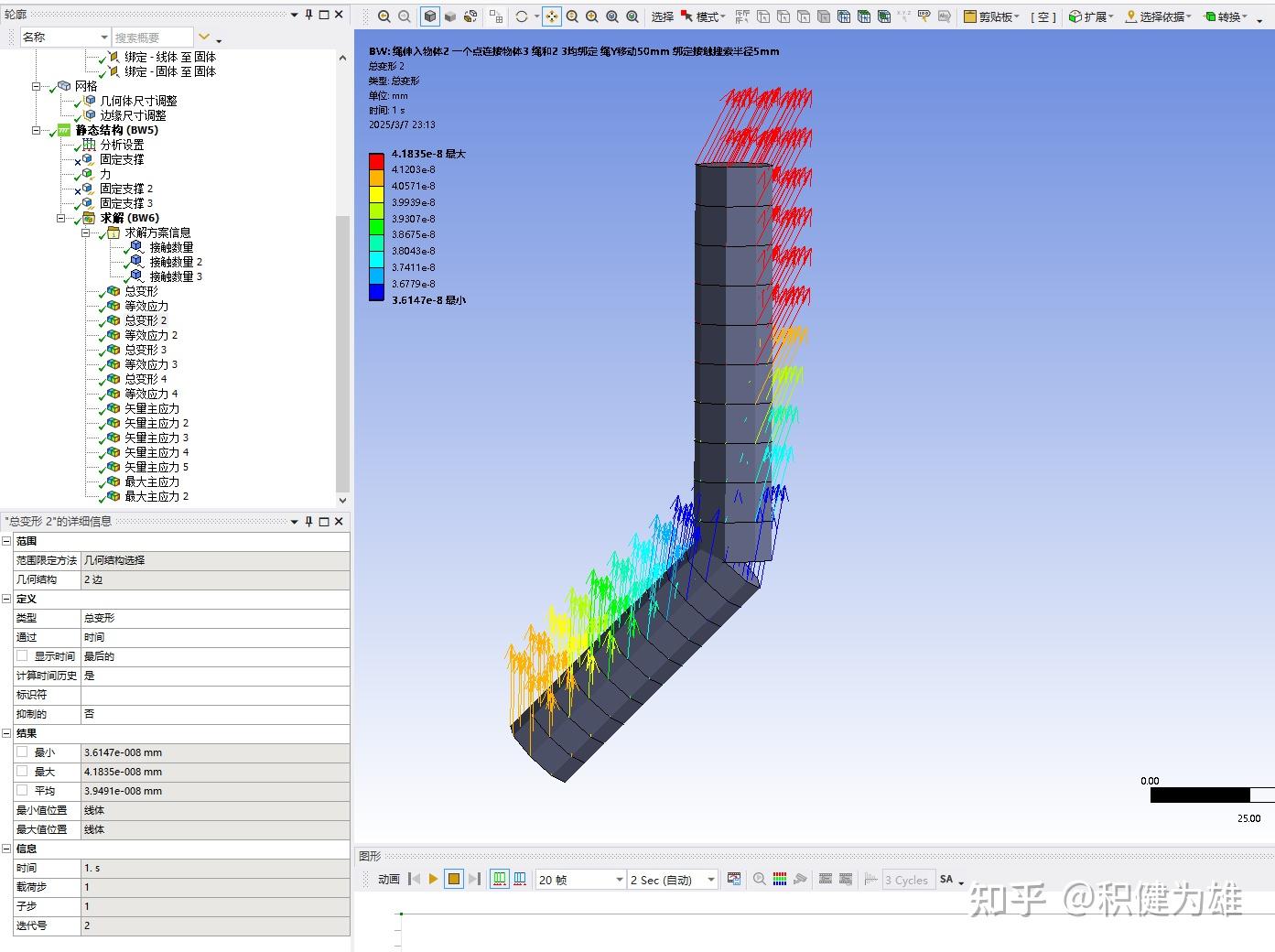Screen dimensions: 1275x952
Task: Open the extend (扩展) selection menu
Action: click(1091, 16)
